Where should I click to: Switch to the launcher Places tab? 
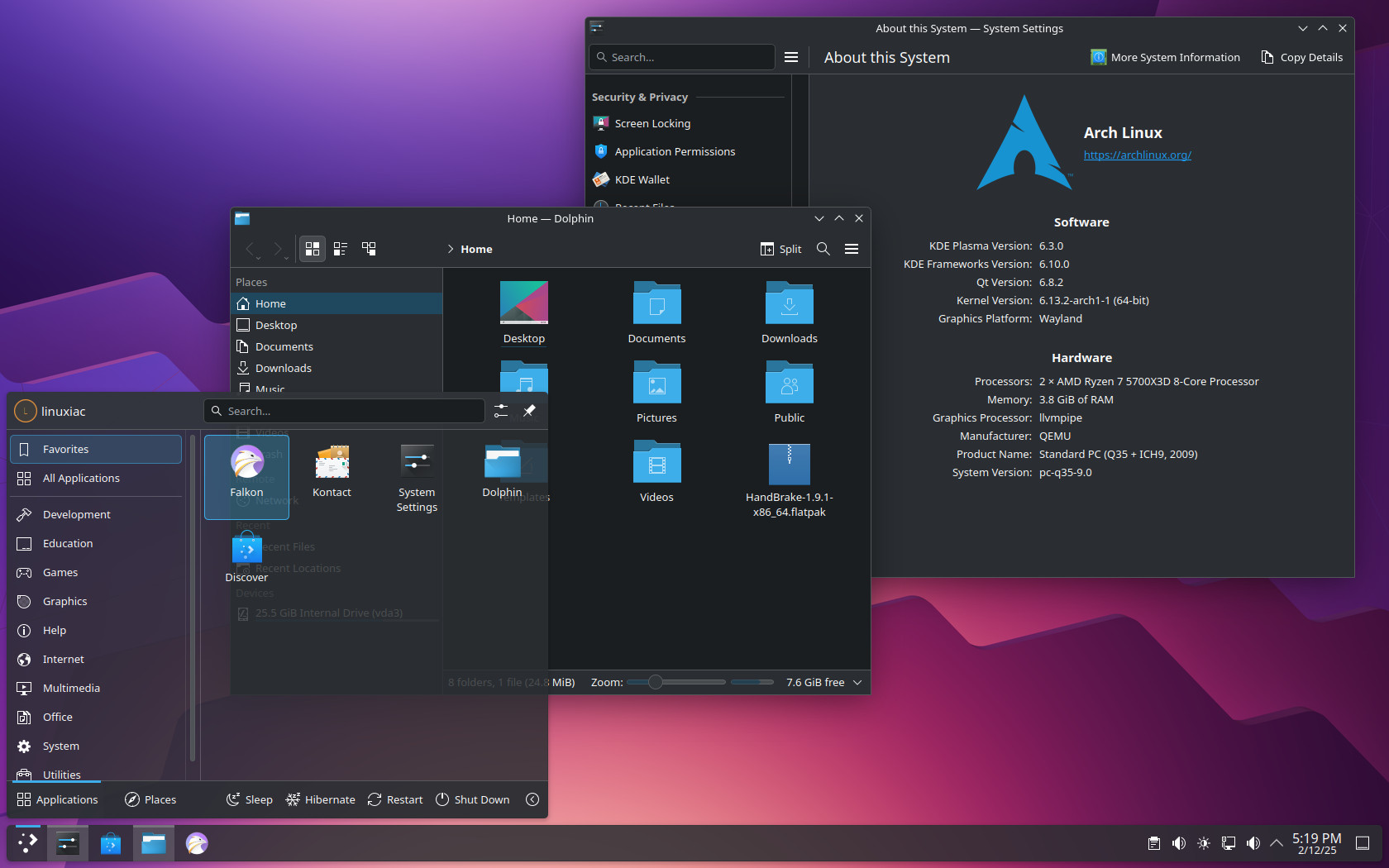coord(150,799)
